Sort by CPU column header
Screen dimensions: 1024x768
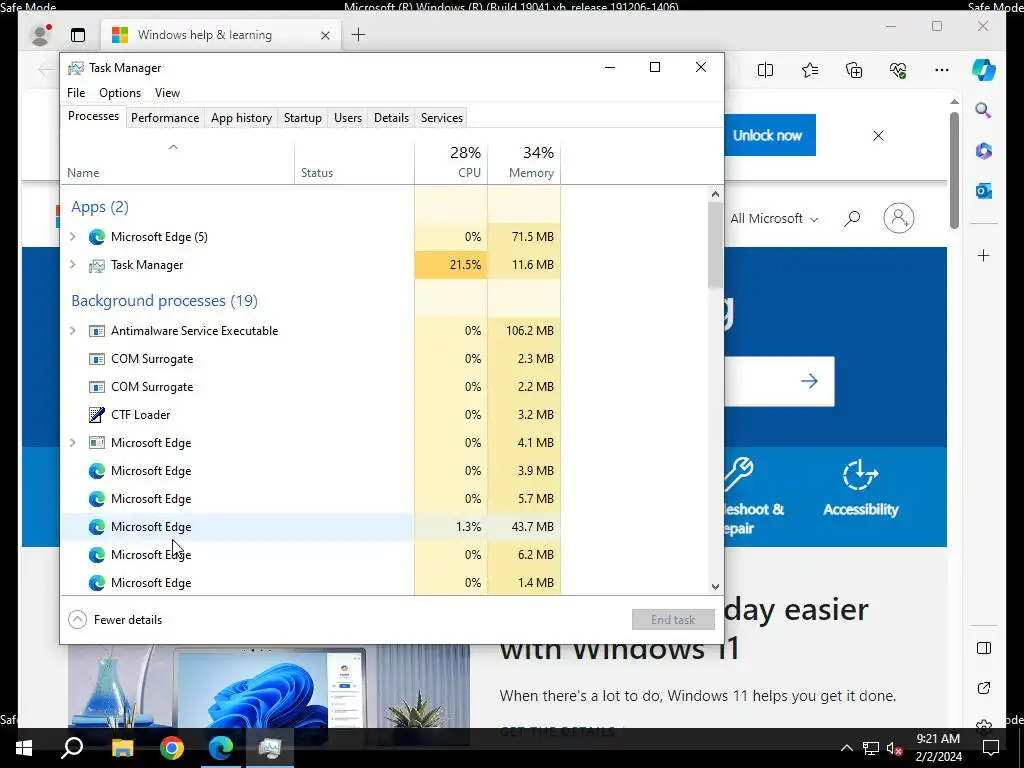(451, 161)
